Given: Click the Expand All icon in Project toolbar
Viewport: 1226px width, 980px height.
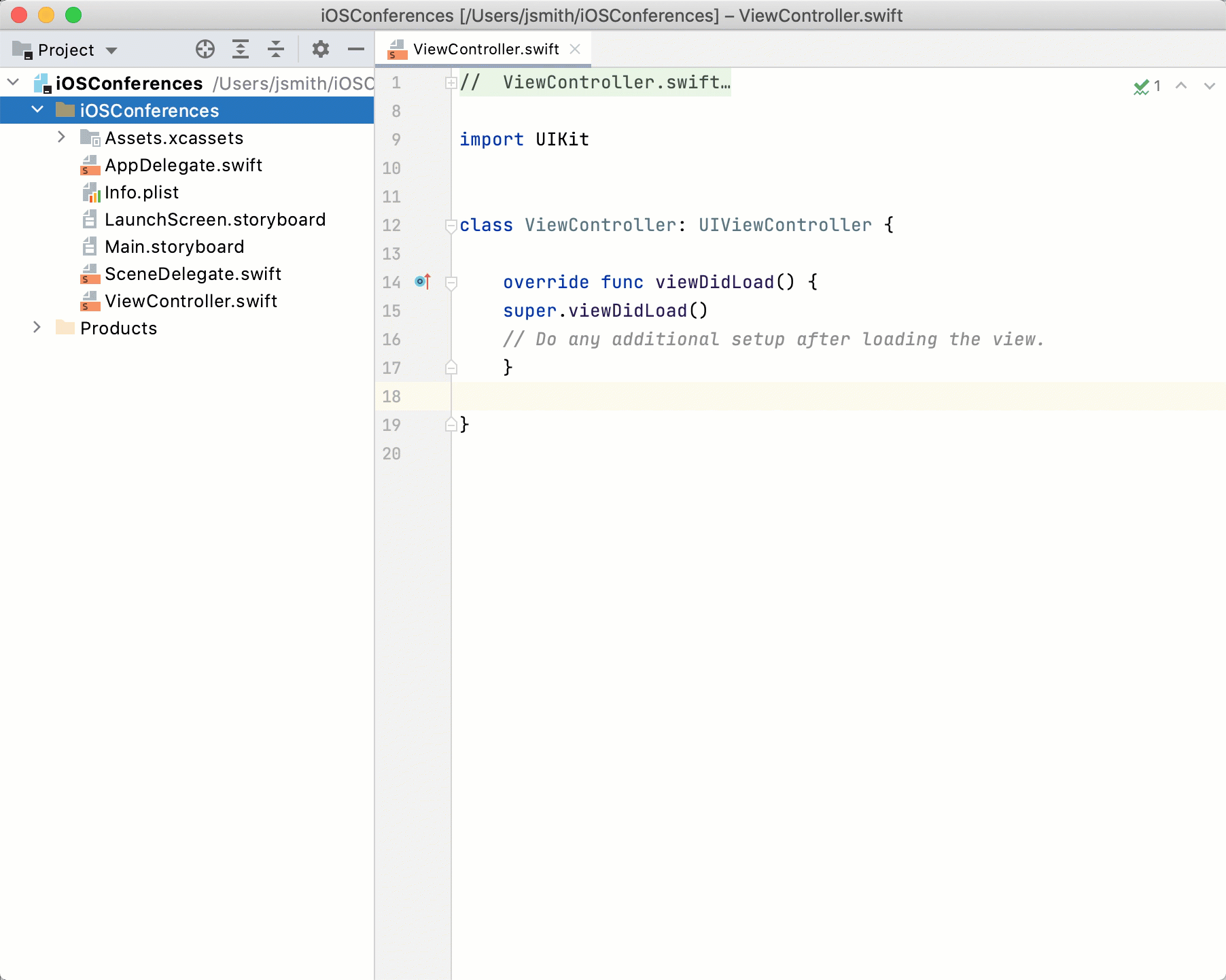Looking at the screenshot, I should (241, 50).
